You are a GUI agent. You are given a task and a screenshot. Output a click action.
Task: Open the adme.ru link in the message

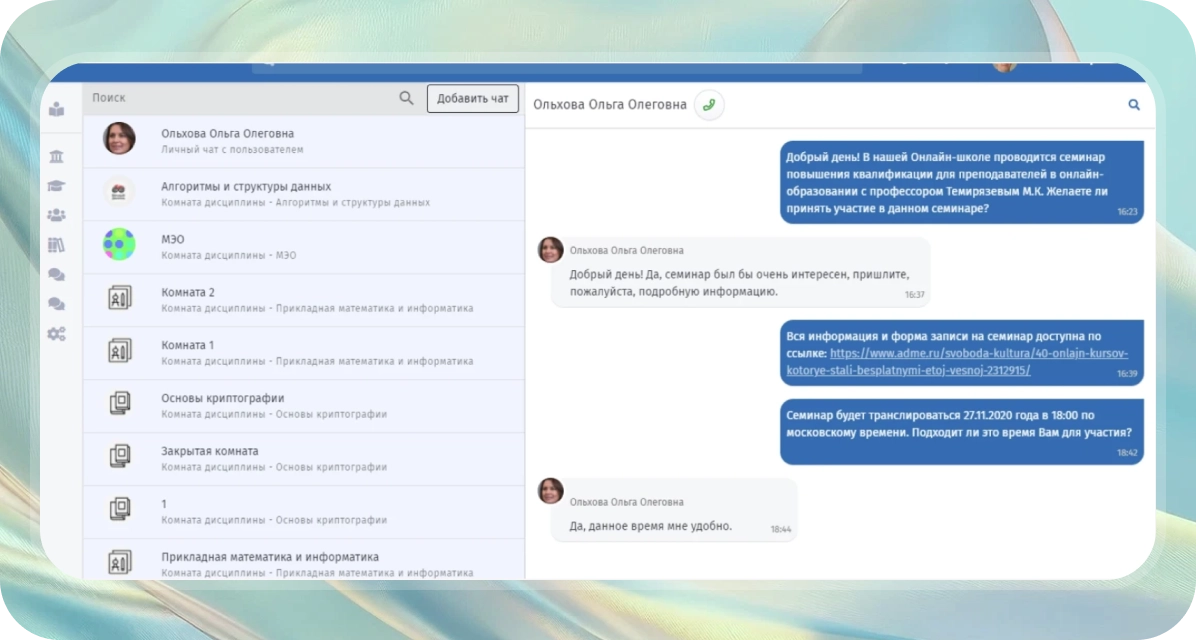pyautogui.click(x=957, y=362)
